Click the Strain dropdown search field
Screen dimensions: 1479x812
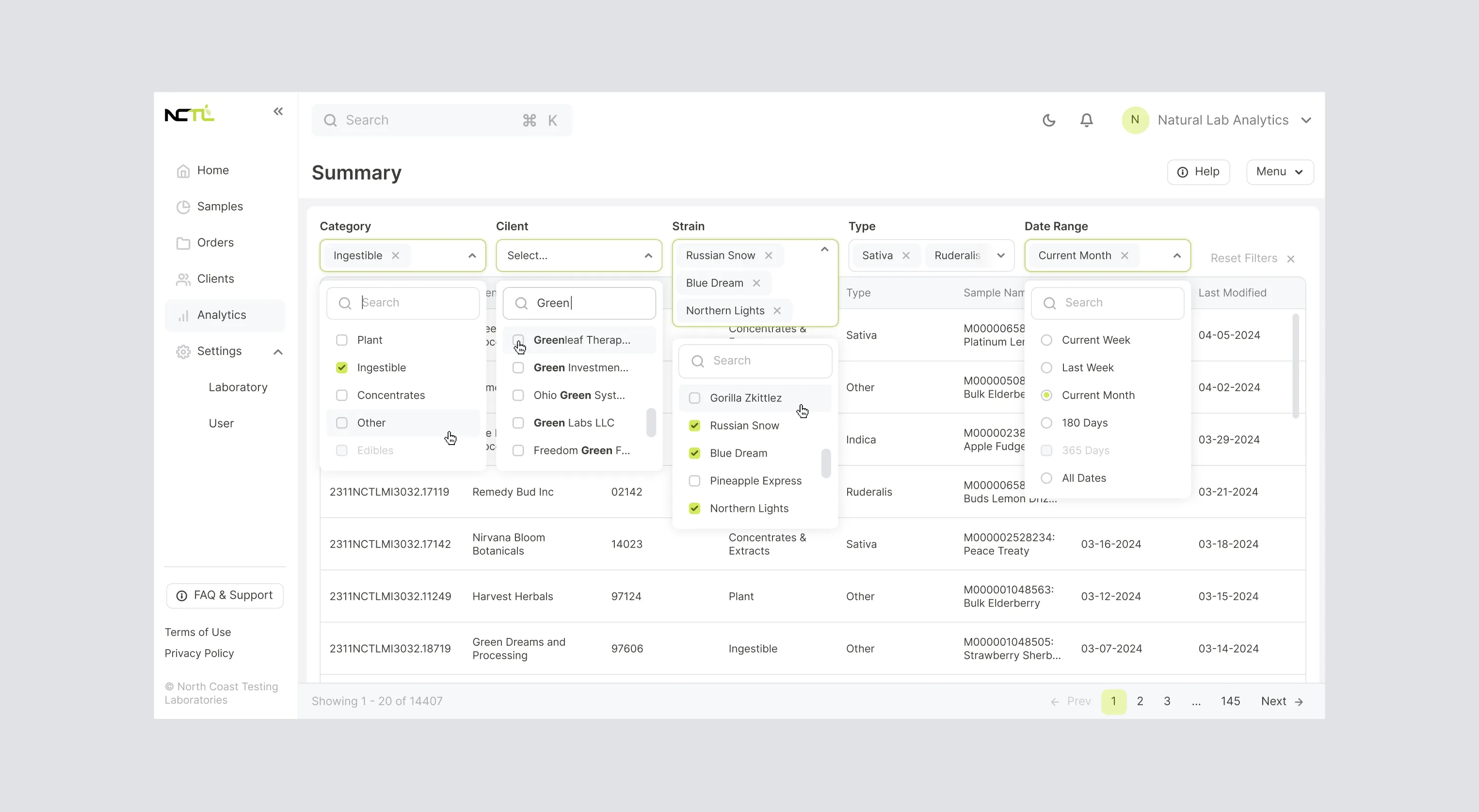click(x=755, y=360)
